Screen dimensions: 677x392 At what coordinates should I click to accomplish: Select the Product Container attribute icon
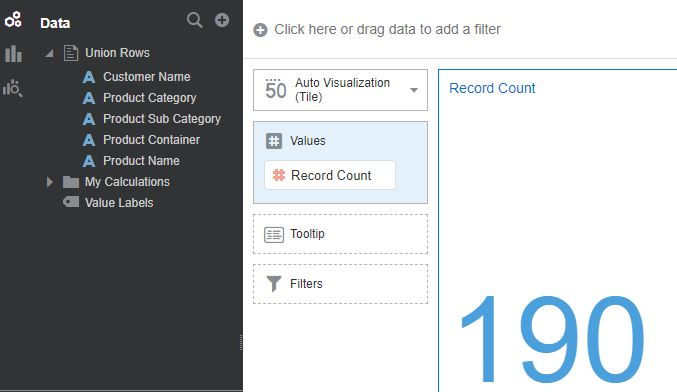[89, 140]
